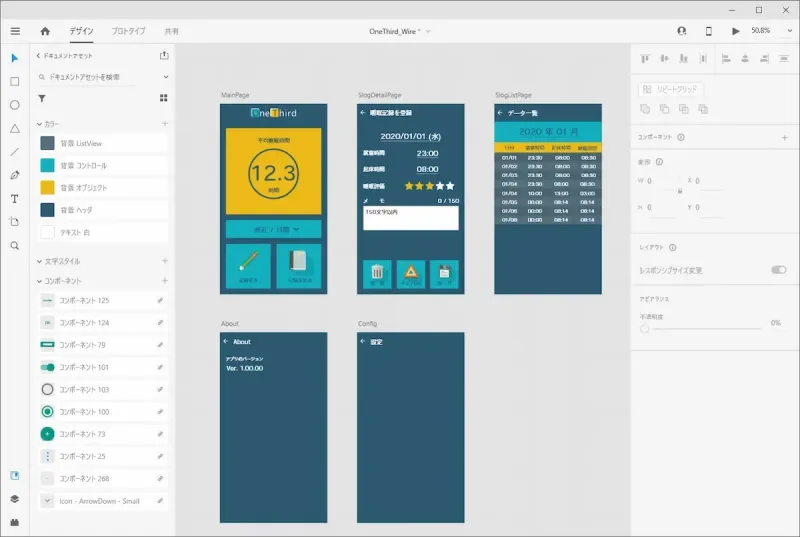Screen dimensions: 800x537
Task: Collapse the 文字スタイル section
Action: 39,261
